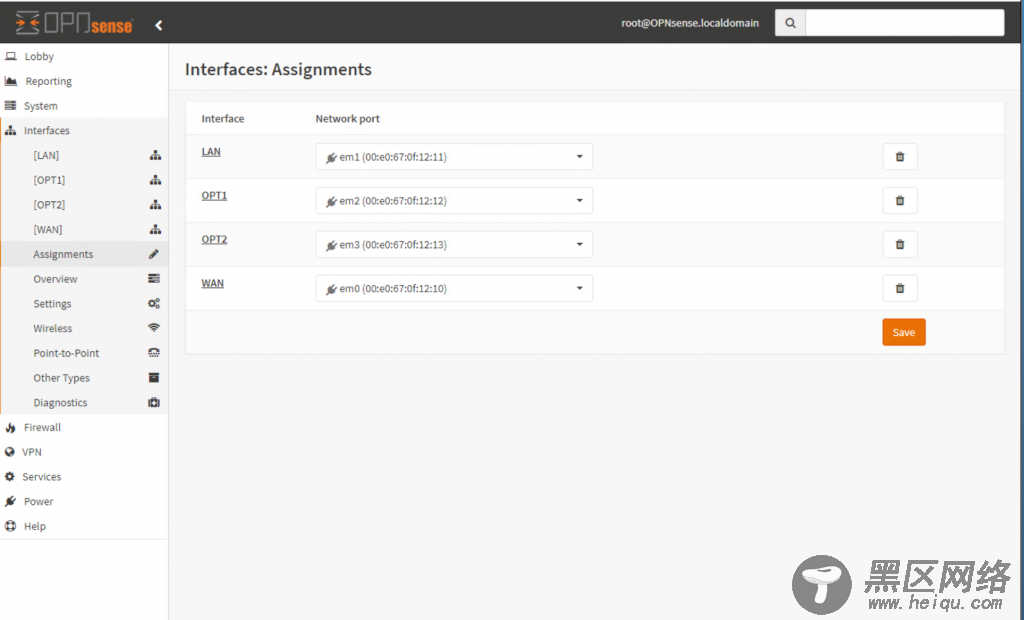
Task: Delete the LAN interface assignment
Action: pos(900,157)
